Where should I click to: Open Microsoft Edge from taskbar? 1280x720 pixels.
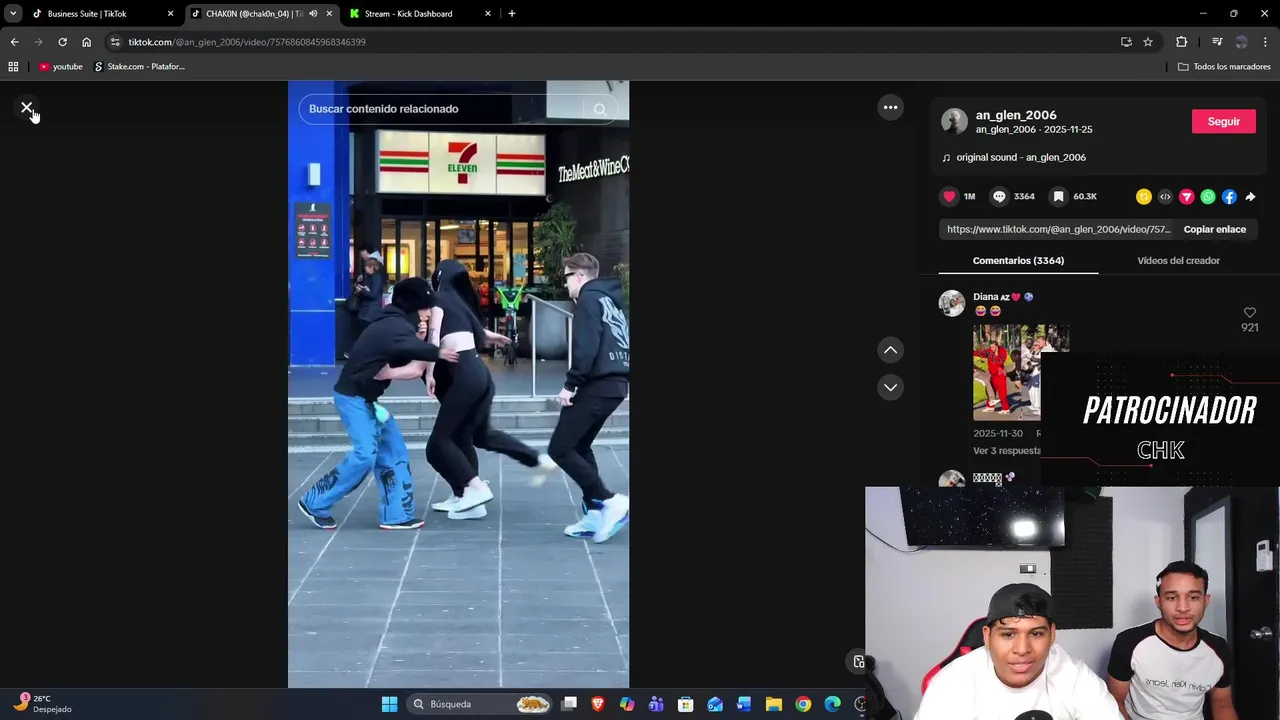pyautogui.click(x=832, y=704)
